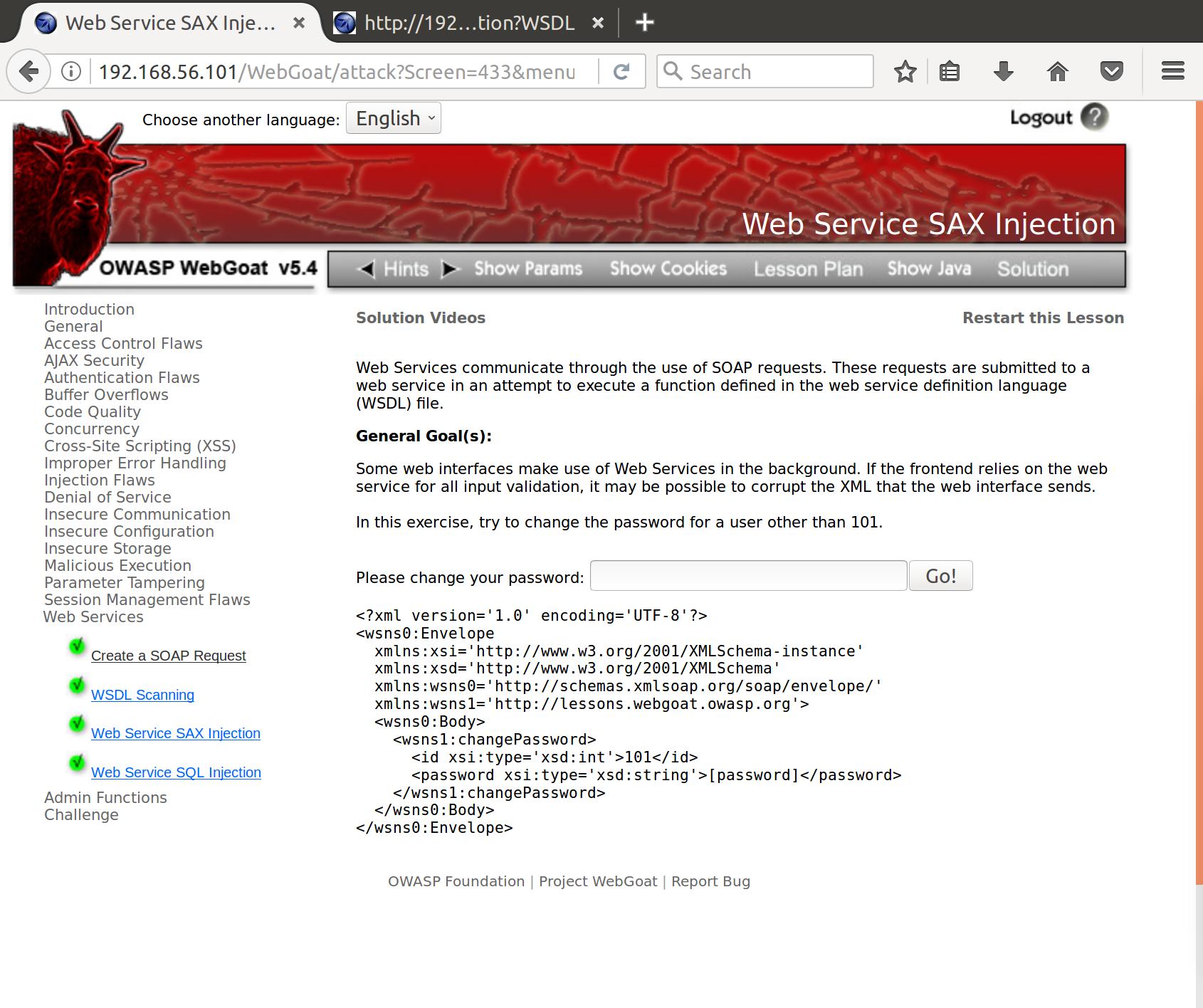Close the WSDL tab
The width and height of the screenshot is (1203, 1008).
[598, 23]
